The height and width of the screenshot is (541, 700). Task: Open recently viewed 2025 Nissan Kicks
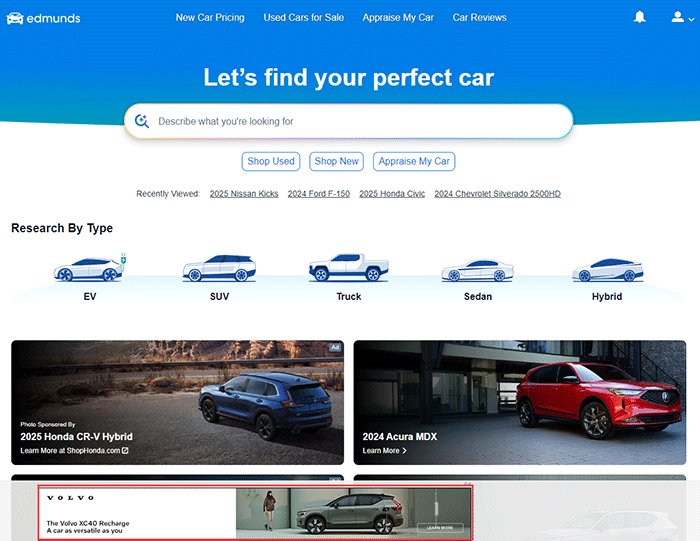[244, 194]
